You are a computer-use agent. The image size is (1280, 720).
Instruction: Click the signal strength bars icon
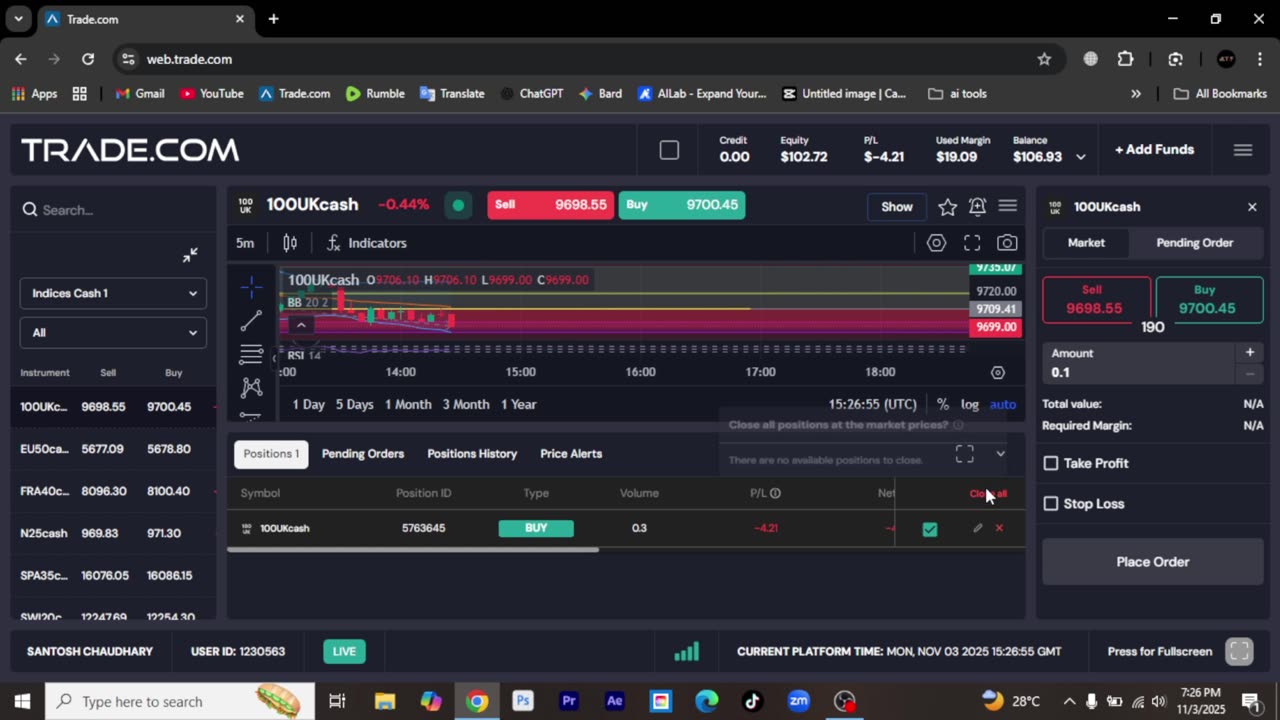(x=686, y=652)
